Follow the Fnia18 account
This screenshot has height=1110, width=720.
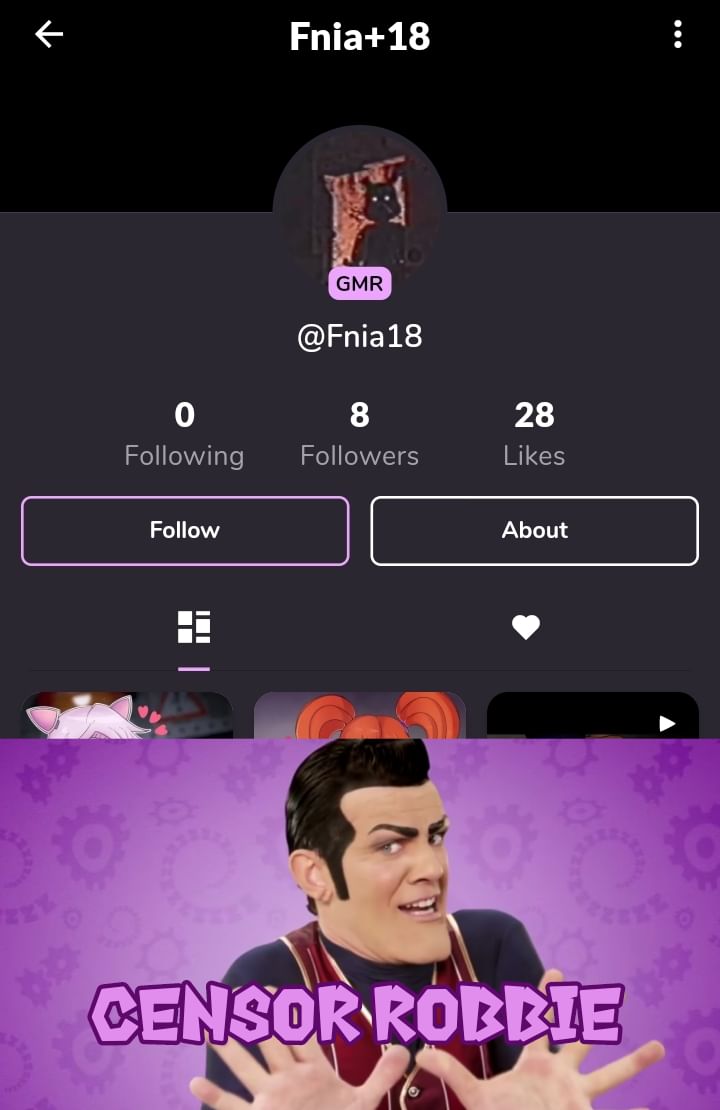click(185, 531)
